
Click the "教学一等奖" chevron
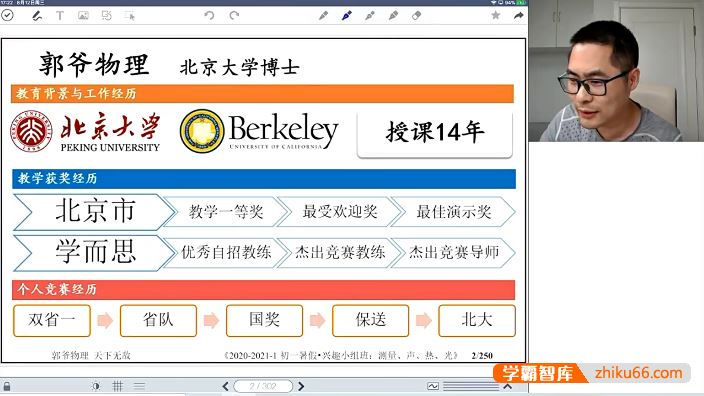click(226, 211)
